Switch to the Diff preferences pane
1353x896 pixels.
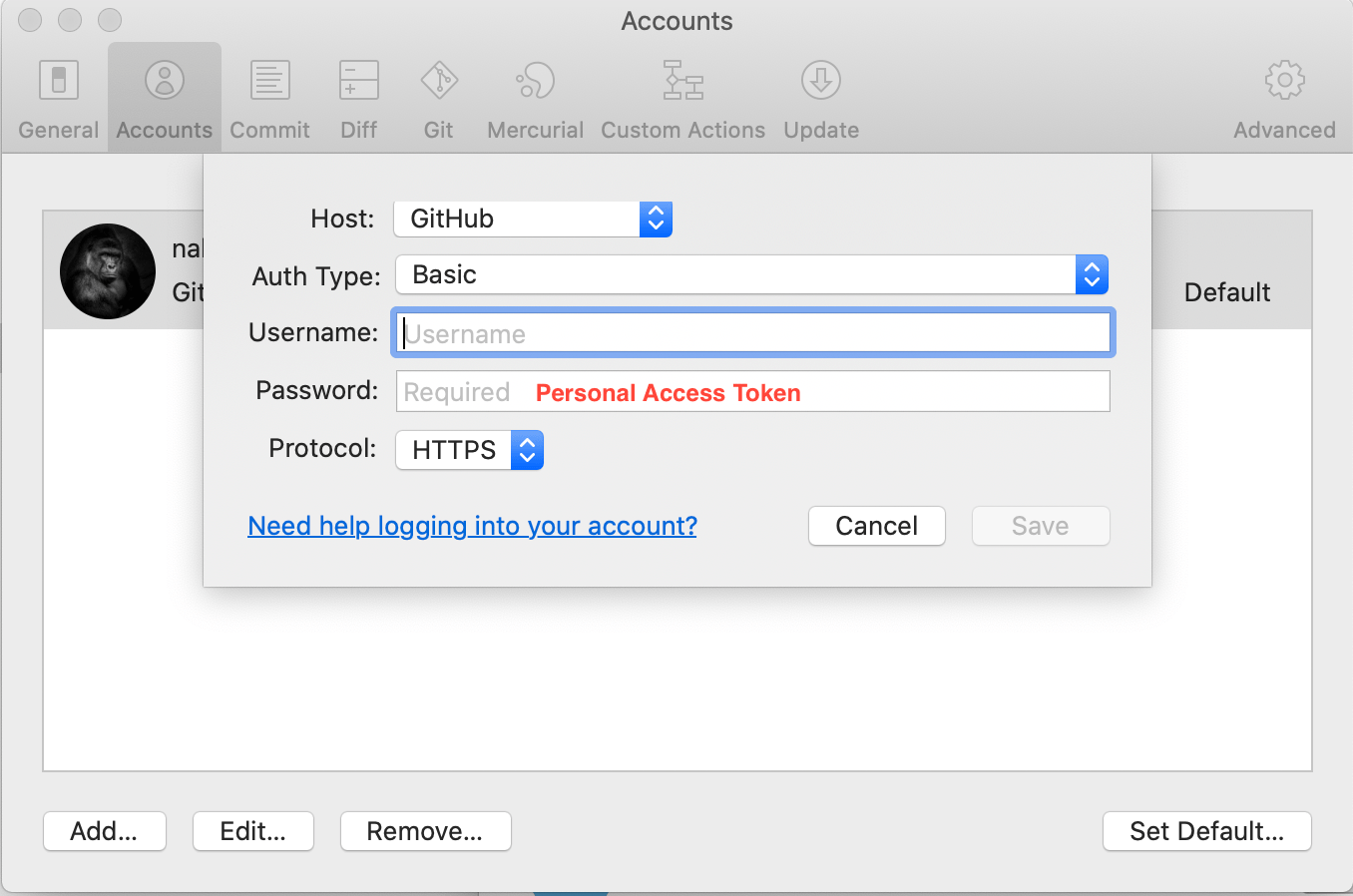[357, 95]
